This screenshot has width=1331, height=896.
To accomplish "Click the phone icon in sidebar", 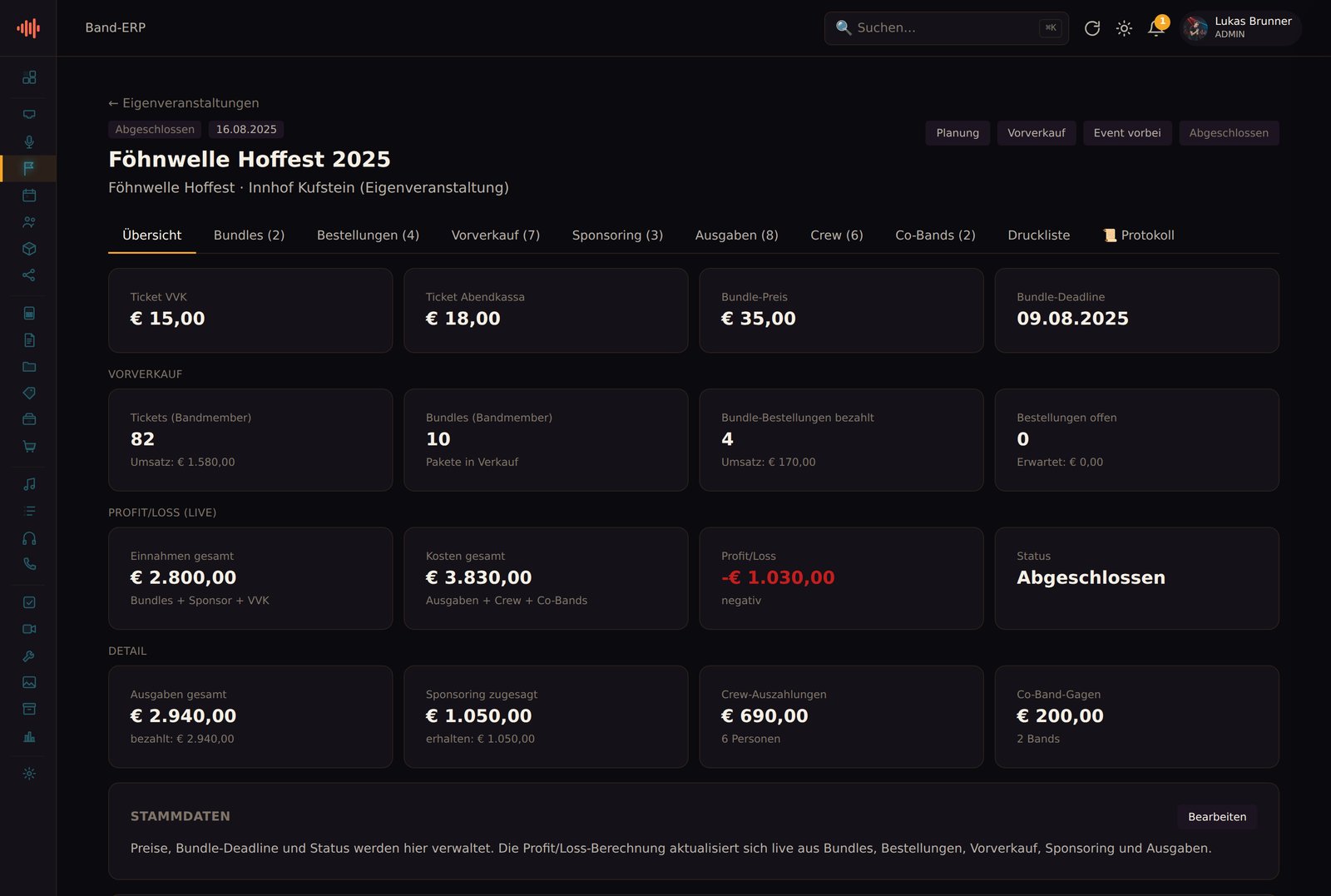I will 29,564.
